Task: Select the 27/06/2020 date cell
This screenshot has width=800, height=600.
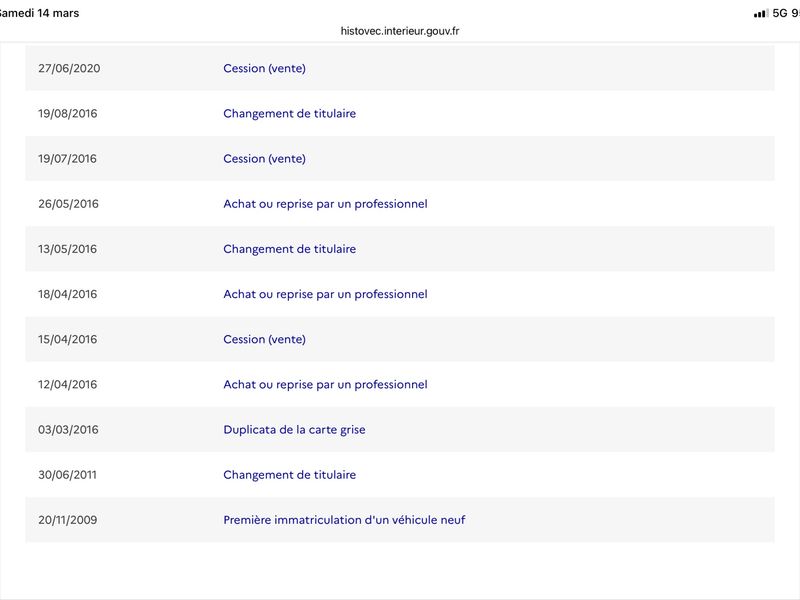Action: coord(69,68)
